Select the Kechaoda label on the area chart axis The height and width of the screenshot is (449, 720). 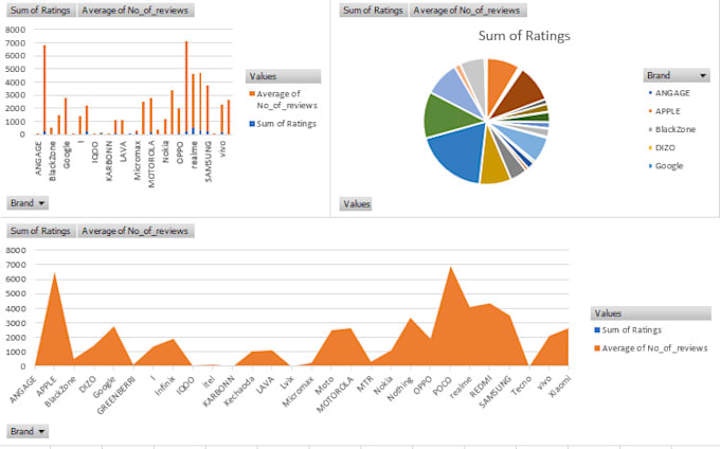[239, 392]
